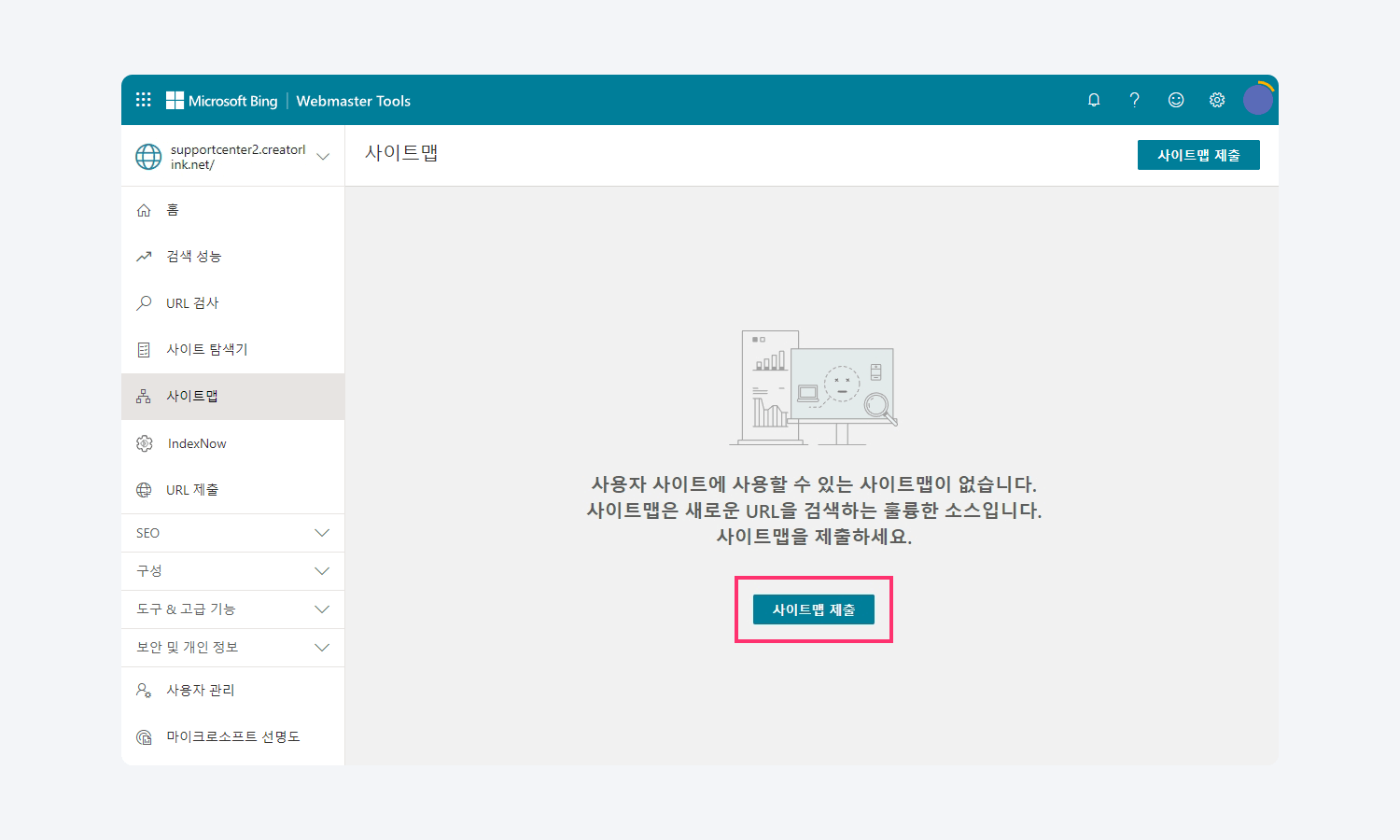Select URL 검사 in sidebar
The width and height of the screenshot is (1400, 840).
192,303
